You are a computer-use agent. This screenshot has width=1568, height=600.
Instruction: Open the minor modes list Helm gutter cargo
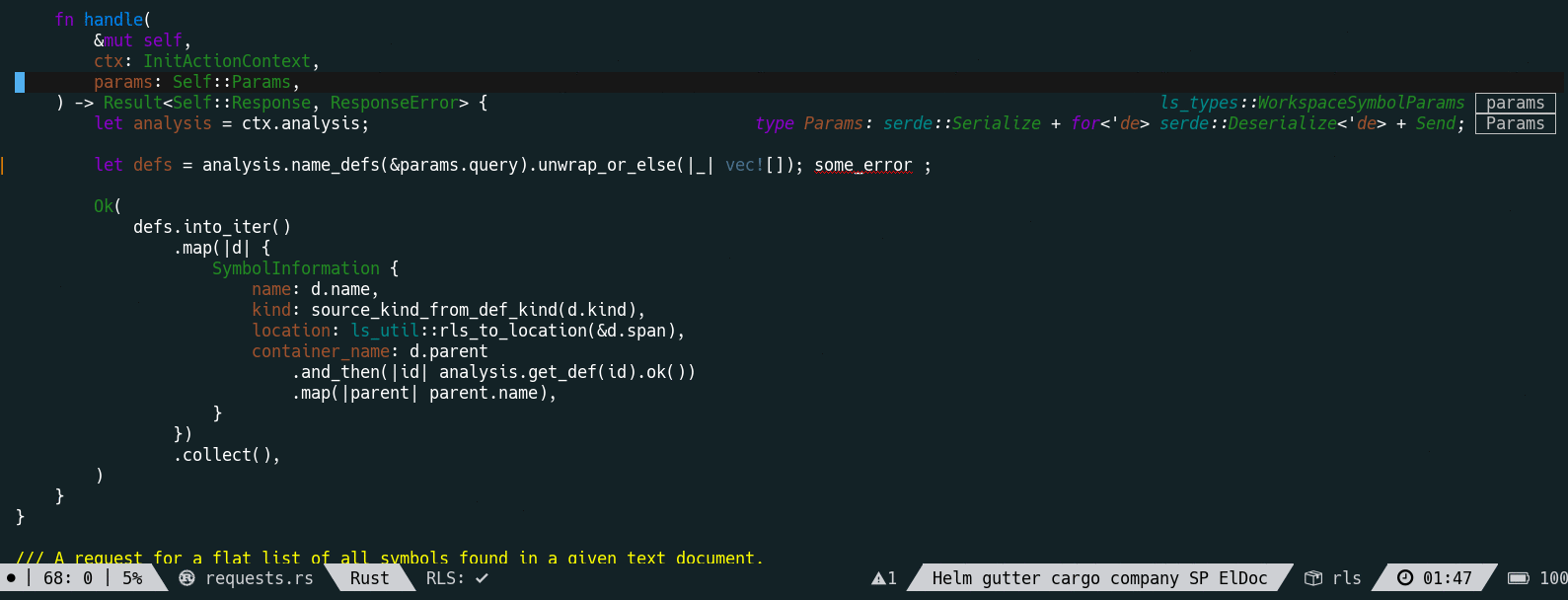pyautogui.click(x=1099, y=578)
